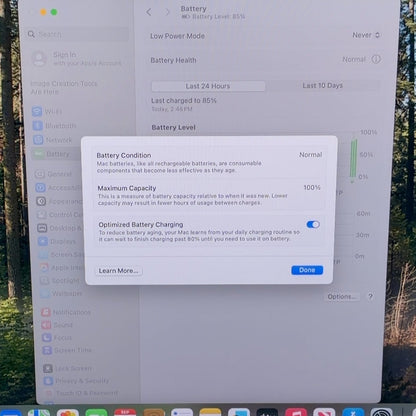
Task: Open Screen Time in the sidebar
Action: (67, 350)
